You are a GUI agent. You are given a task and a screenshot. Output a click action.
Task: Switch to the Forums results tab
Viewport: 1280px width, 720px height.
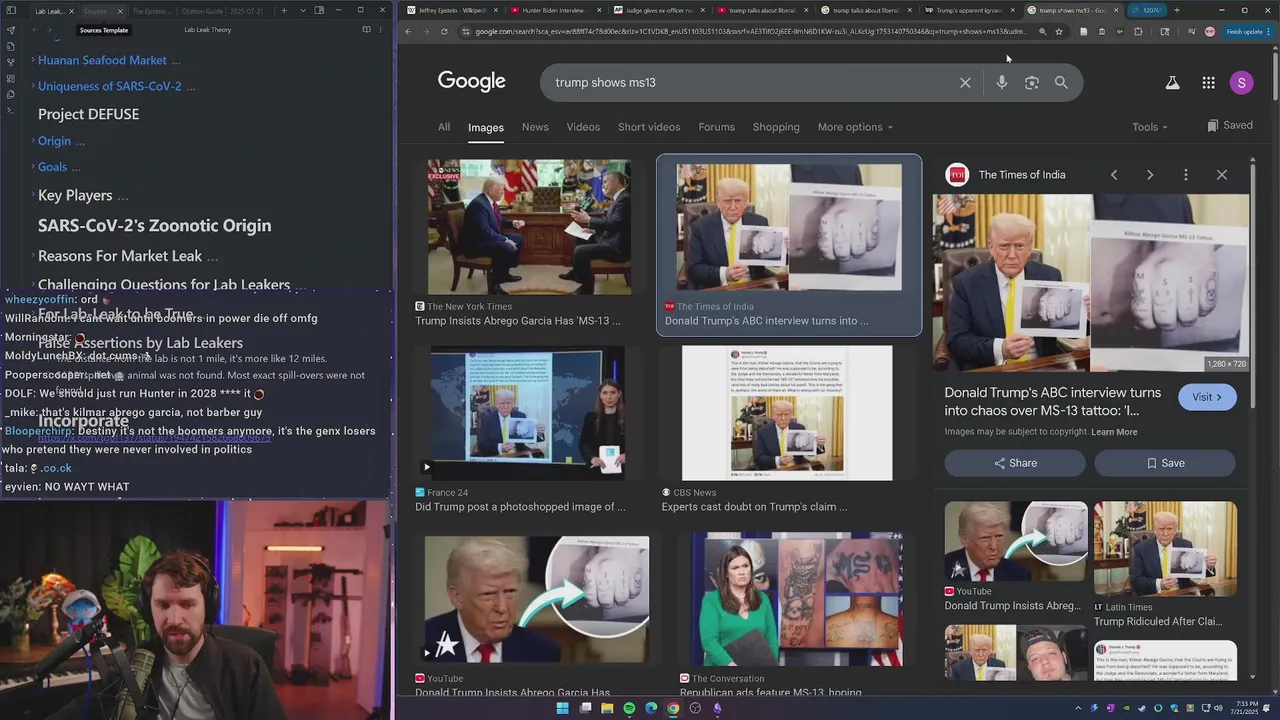[x=716, y=127]
